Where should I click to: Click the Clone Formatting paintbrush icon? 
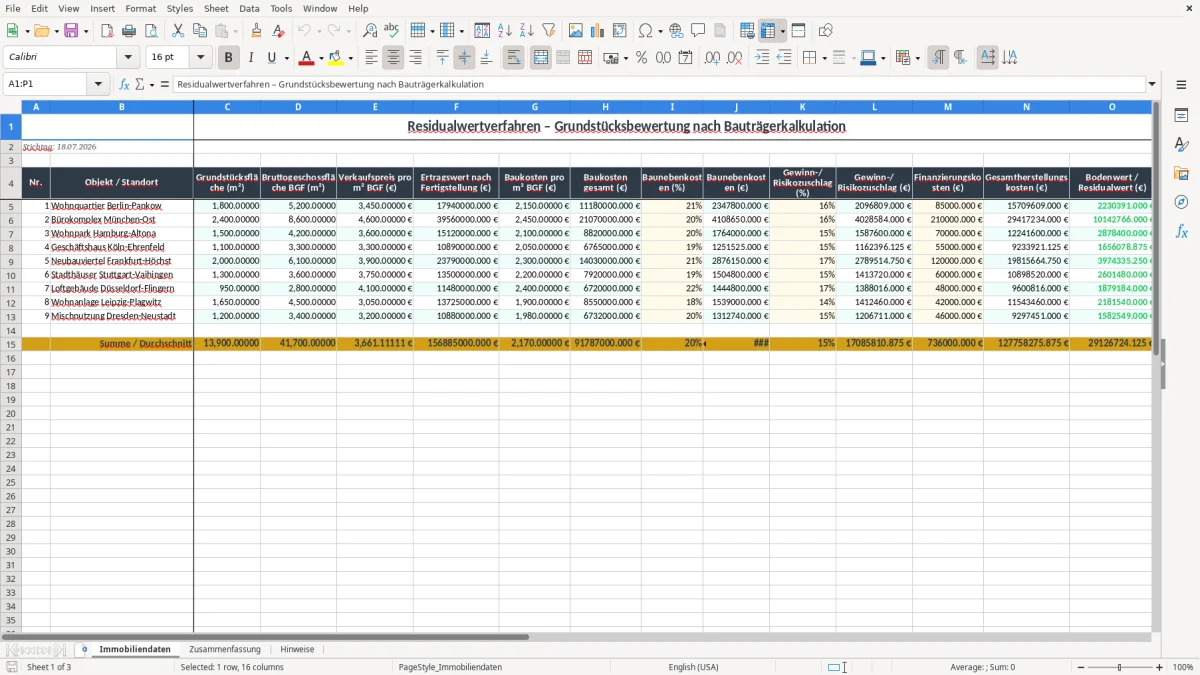257,31
